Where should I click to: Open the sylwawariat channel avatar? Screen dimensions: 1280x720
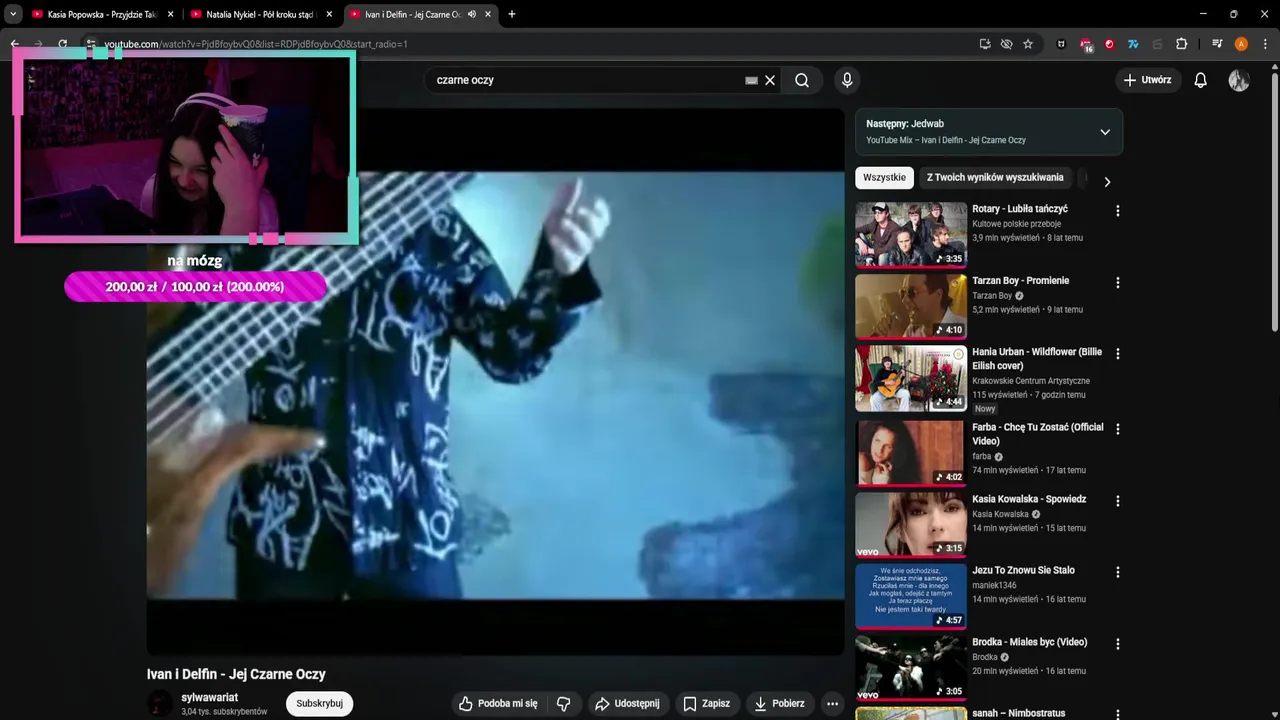point(160,704)
